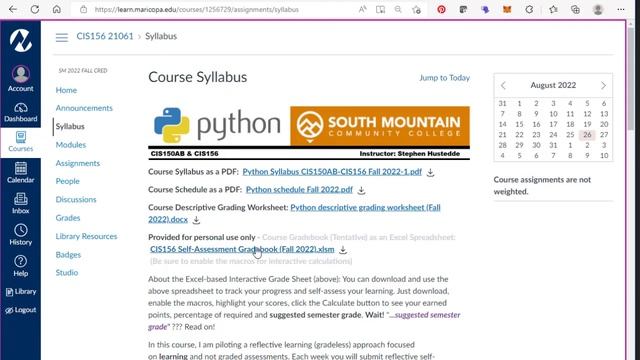Open Python schedule Fall 2022.pdf link
The image size is (640, 360).
point(299,189)
